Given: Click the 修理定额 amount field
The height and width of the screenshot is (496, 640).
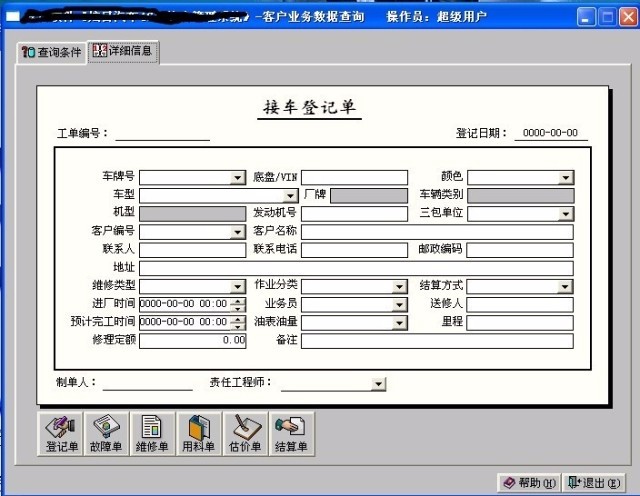Looking at the screenshot, I should point(193,340).
